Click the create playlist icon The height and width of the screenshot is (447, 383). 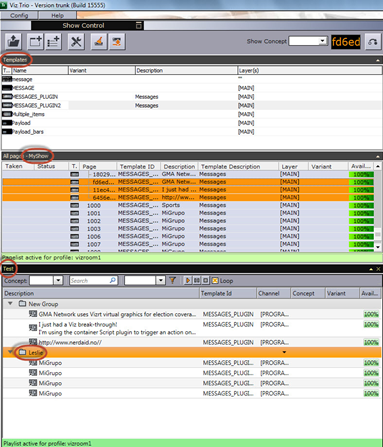point(53,42)
